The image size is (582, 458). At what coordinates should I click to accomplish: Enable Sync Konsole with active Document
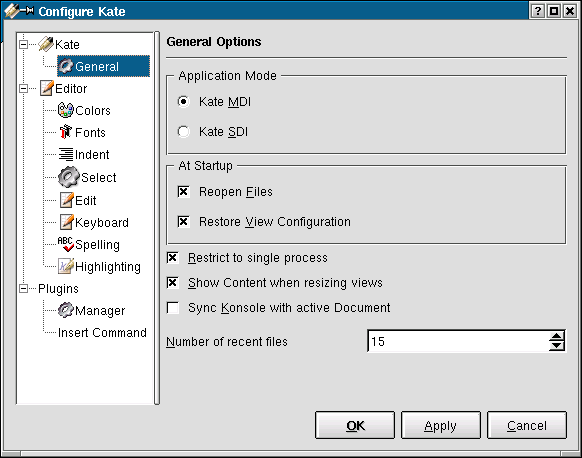173,308
